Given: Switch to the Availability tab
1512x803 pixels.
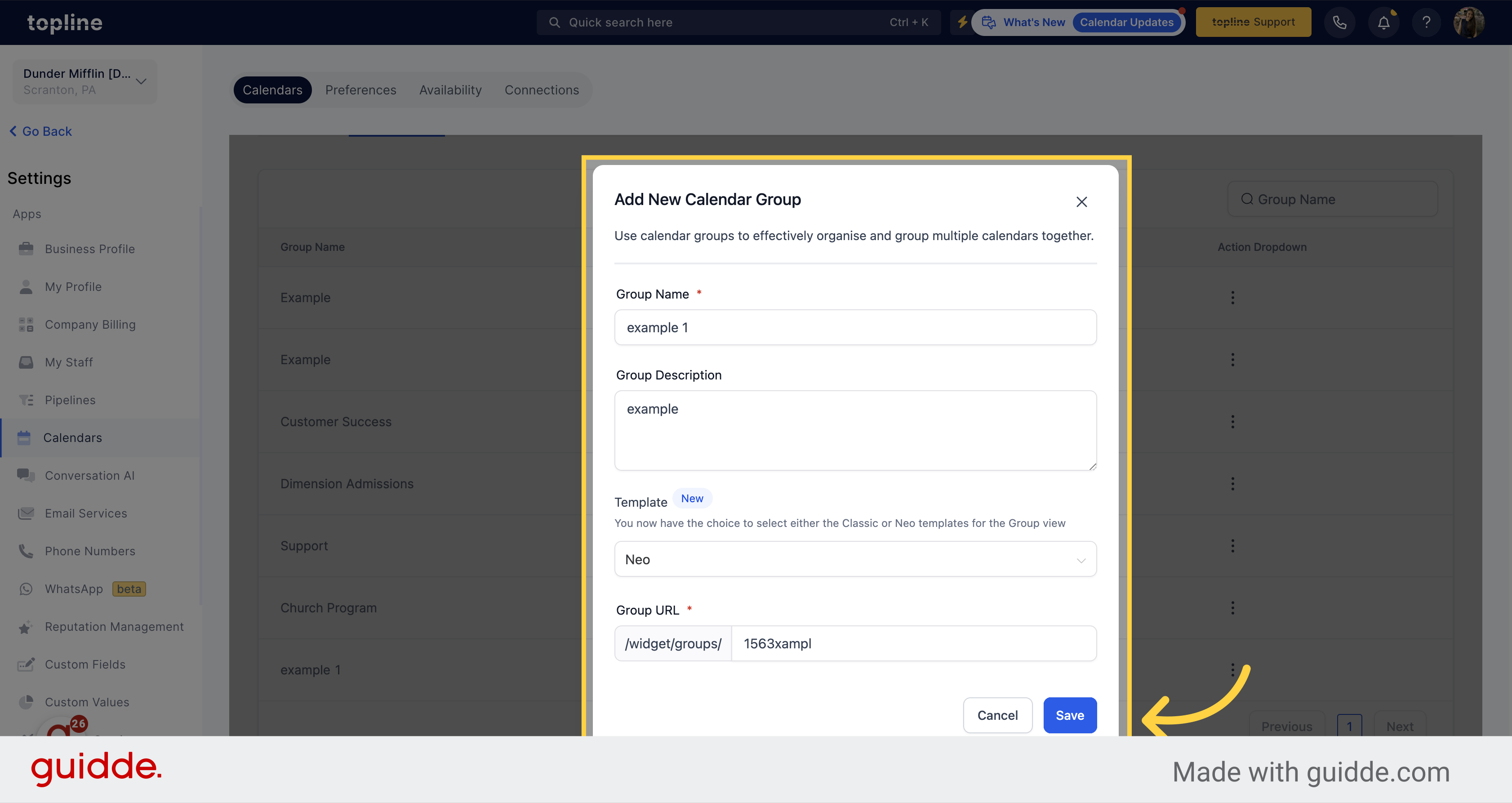Looking at the screenshot, I should pyautogui.click(x=449, y=89).
